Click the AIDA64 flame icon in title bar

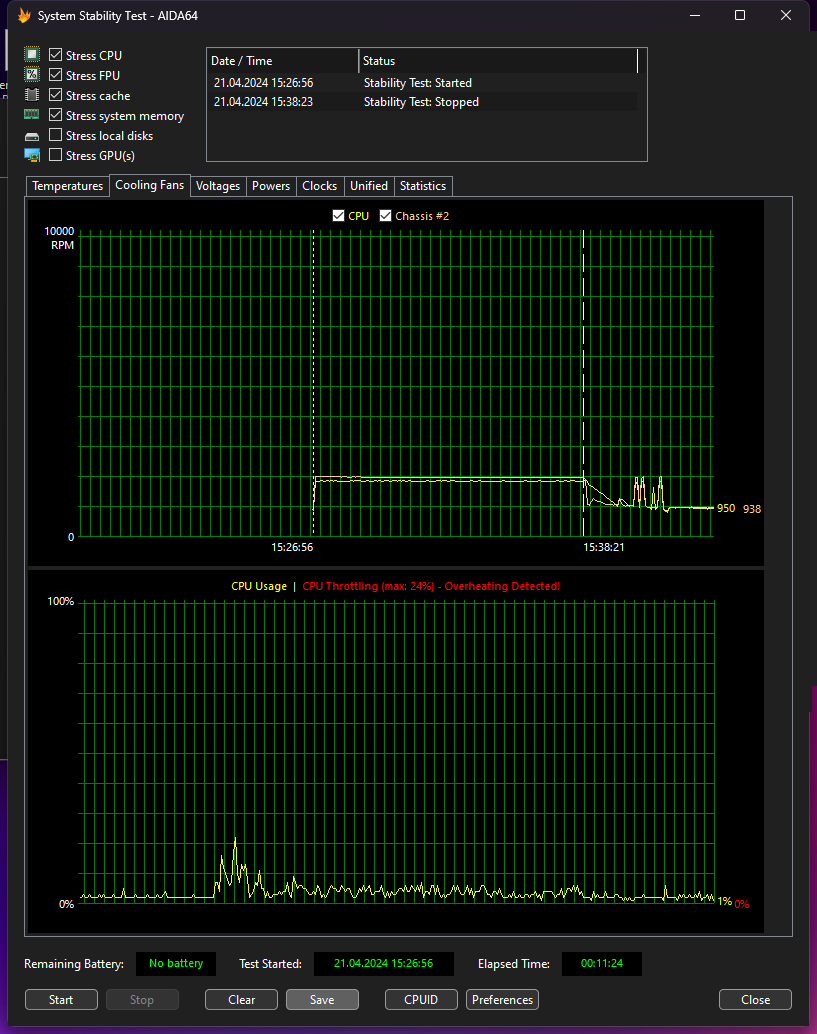[x=24, y=16]
